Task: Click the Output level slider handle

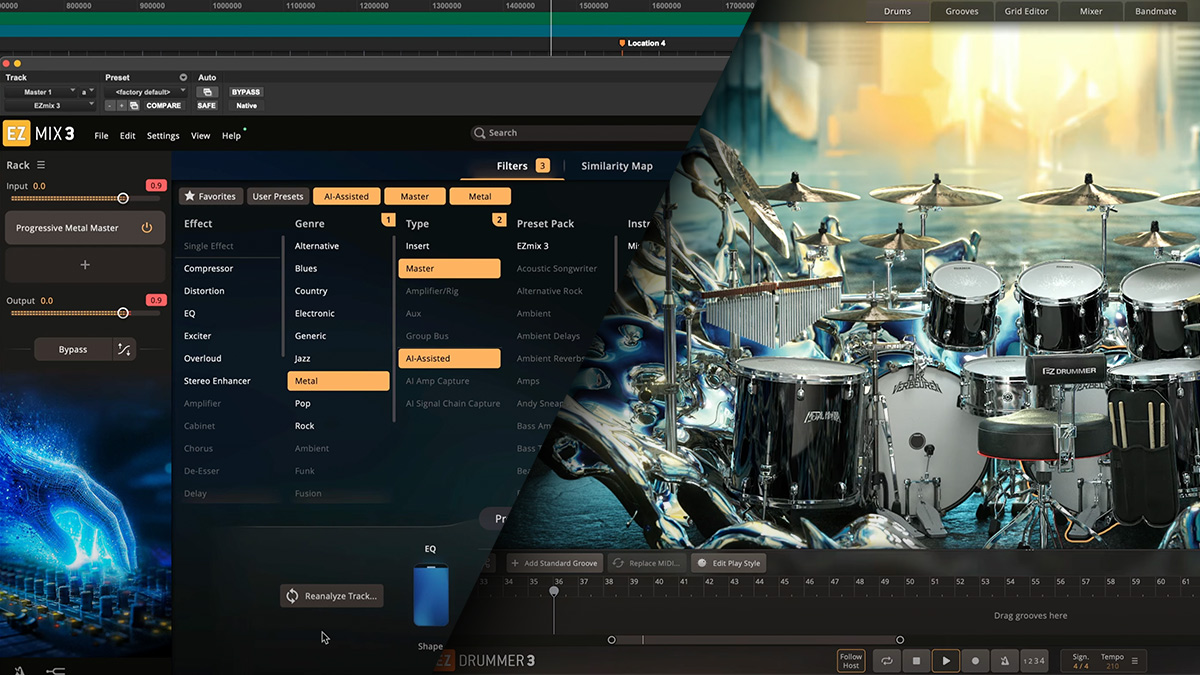Action: pos(123,312)
